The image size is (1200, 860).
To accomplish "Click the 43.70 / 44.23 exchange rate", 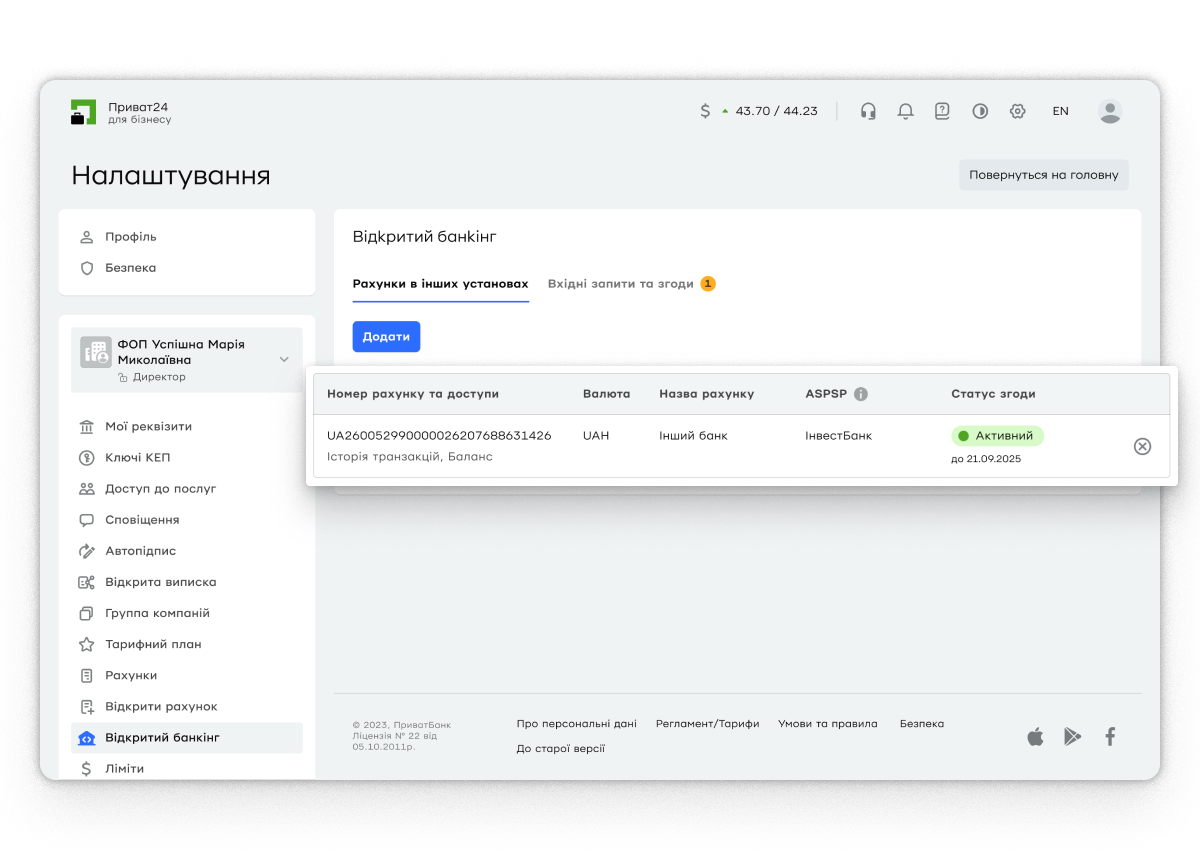I will coord(776,111).
